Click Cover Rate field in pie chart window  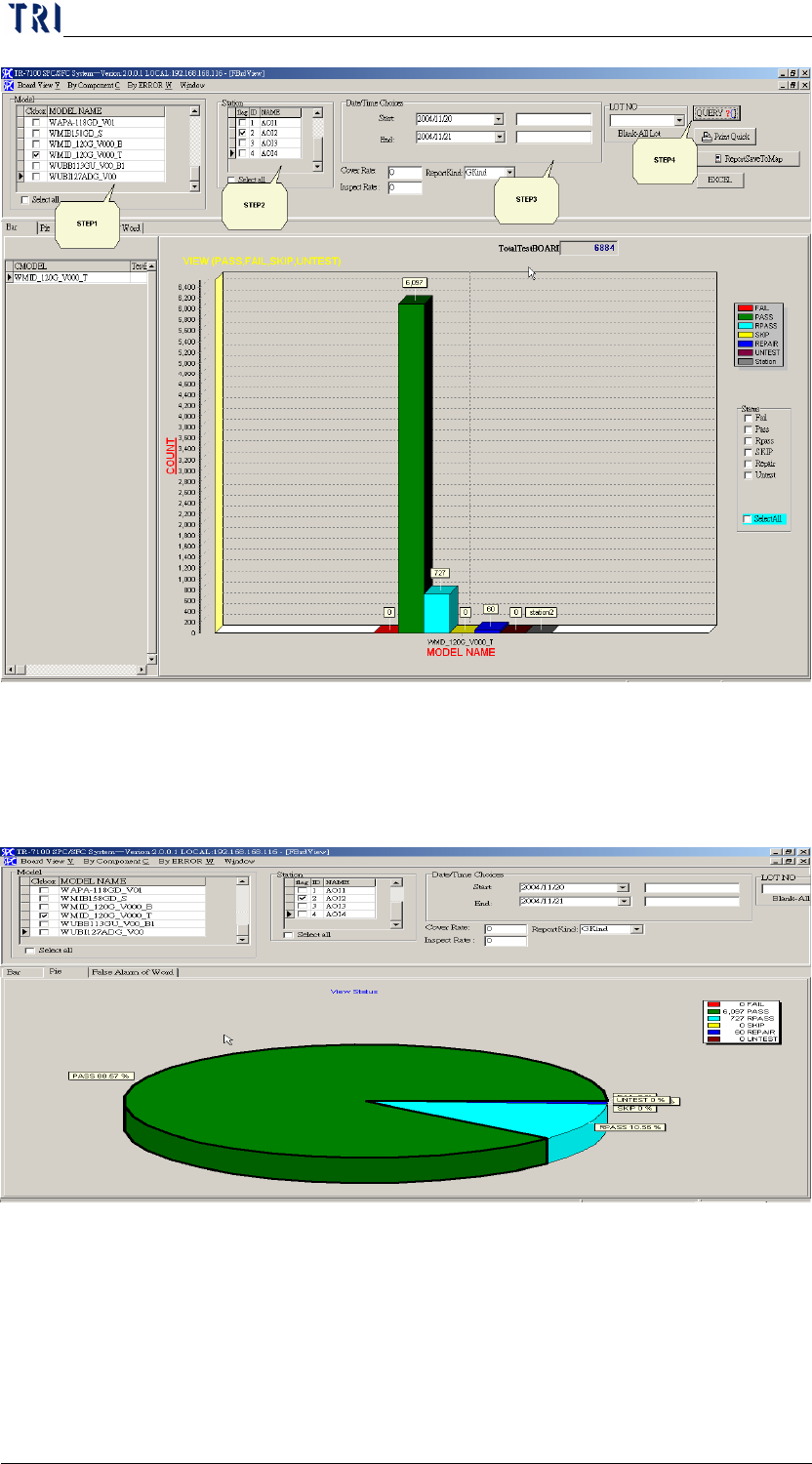coord(506,929)
